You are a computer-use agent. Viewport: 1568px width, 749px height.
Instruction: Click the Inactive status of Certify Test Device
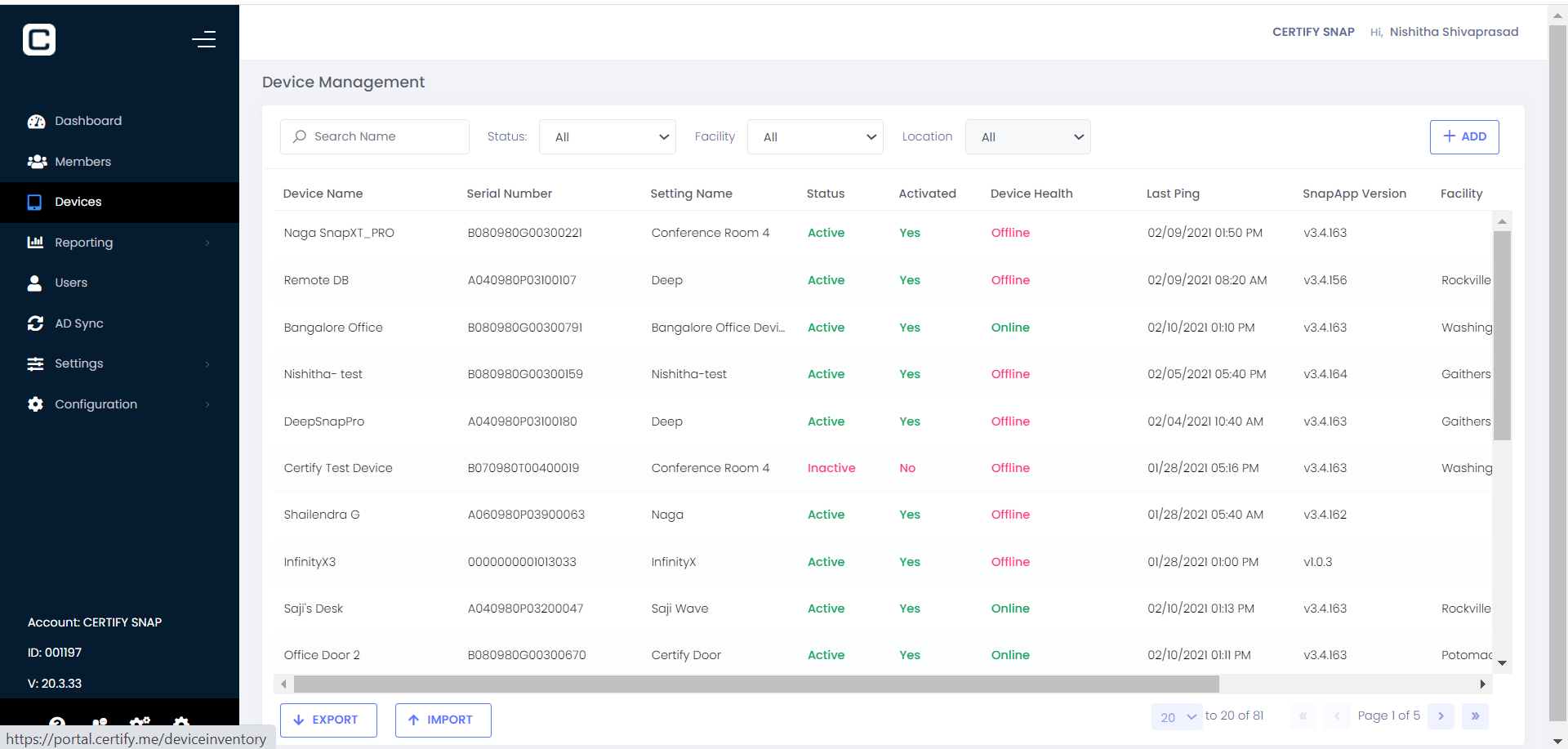tap(831, 468)
